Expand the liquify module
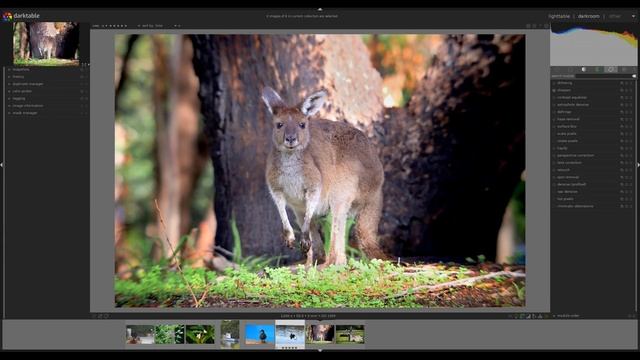Image resolution: width=640 pixels, height=360 pixels. pyautogui.click(x=562, y=148)
